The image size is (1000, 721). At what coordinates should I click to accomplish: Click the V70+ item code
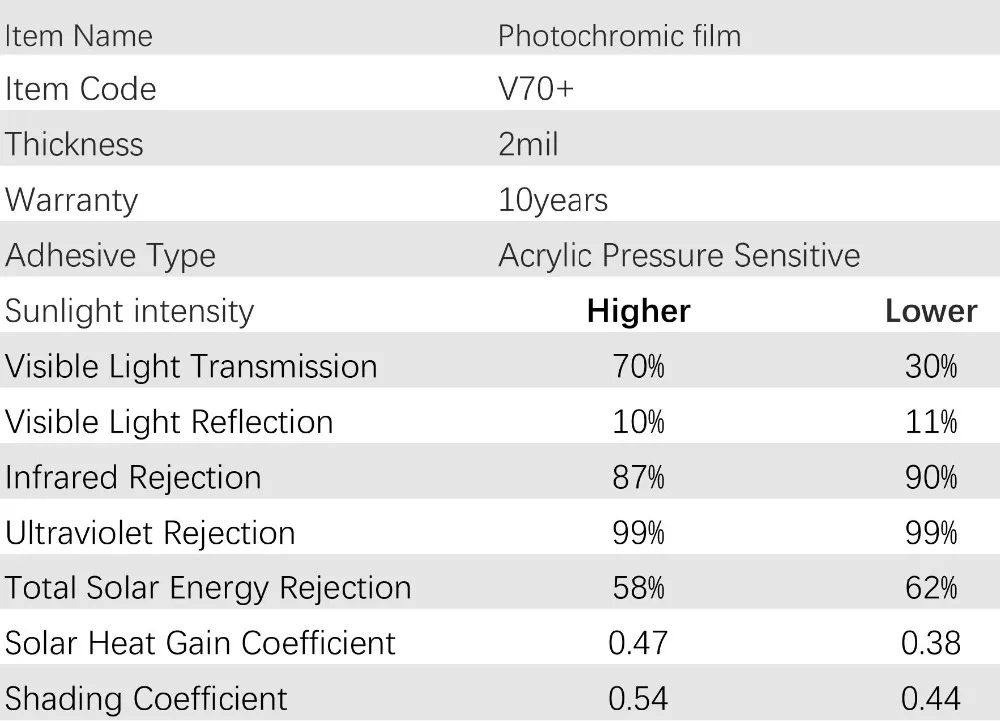pyautogui.click(x=536, y=89)
